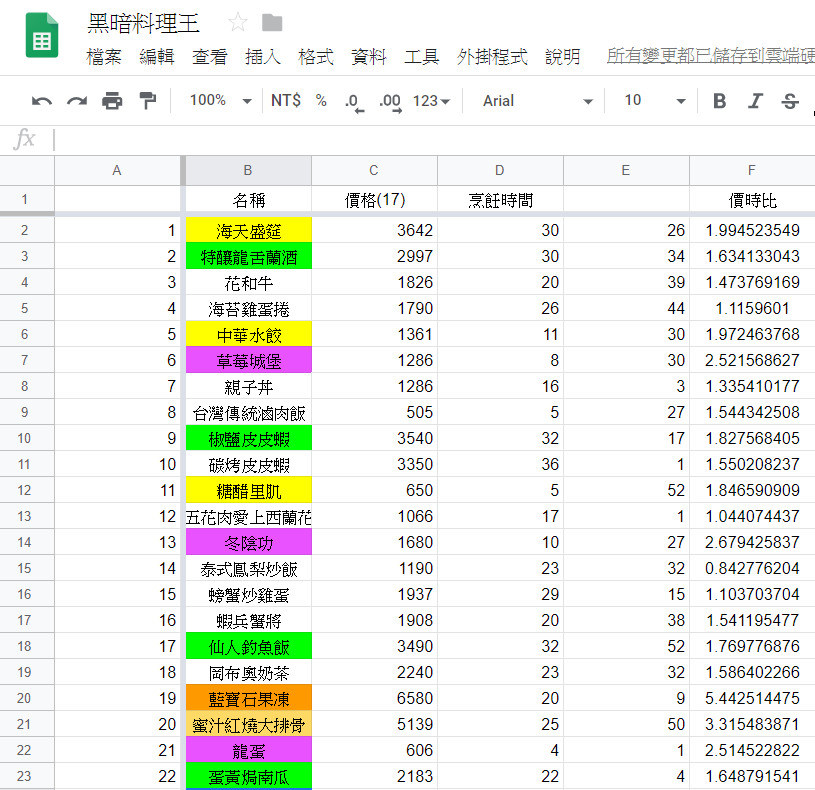
Task: Select column A header
Action: tap(117, 170)
